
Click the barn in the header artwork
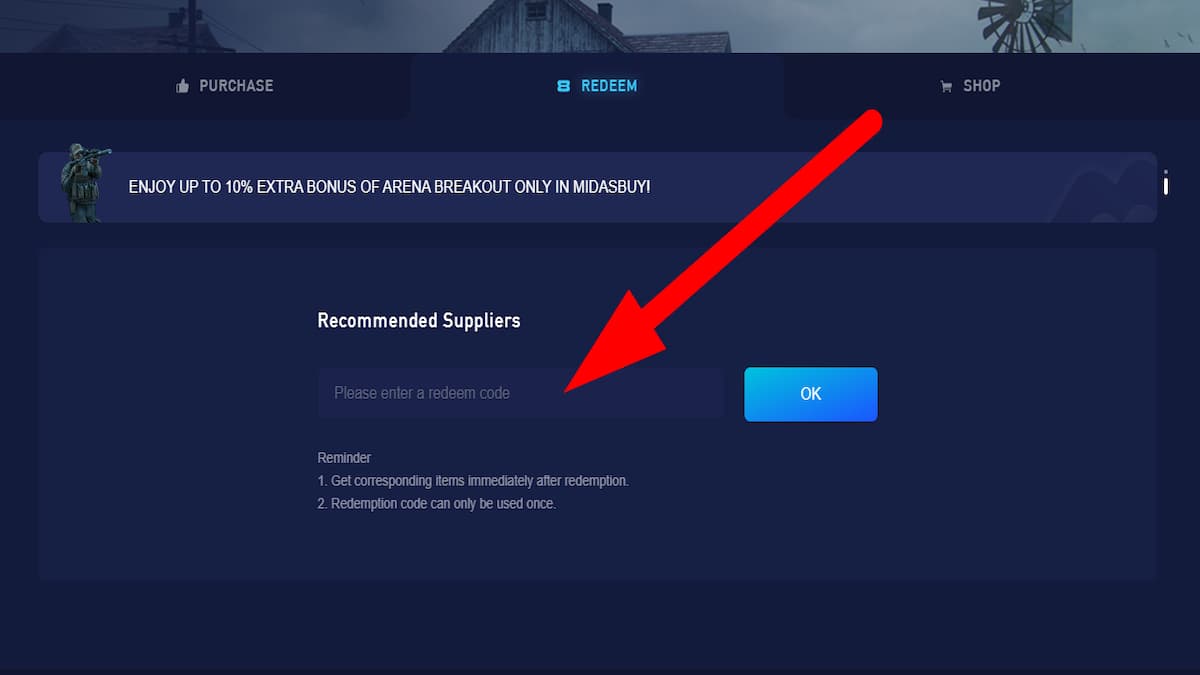click(x=588, y=26)
